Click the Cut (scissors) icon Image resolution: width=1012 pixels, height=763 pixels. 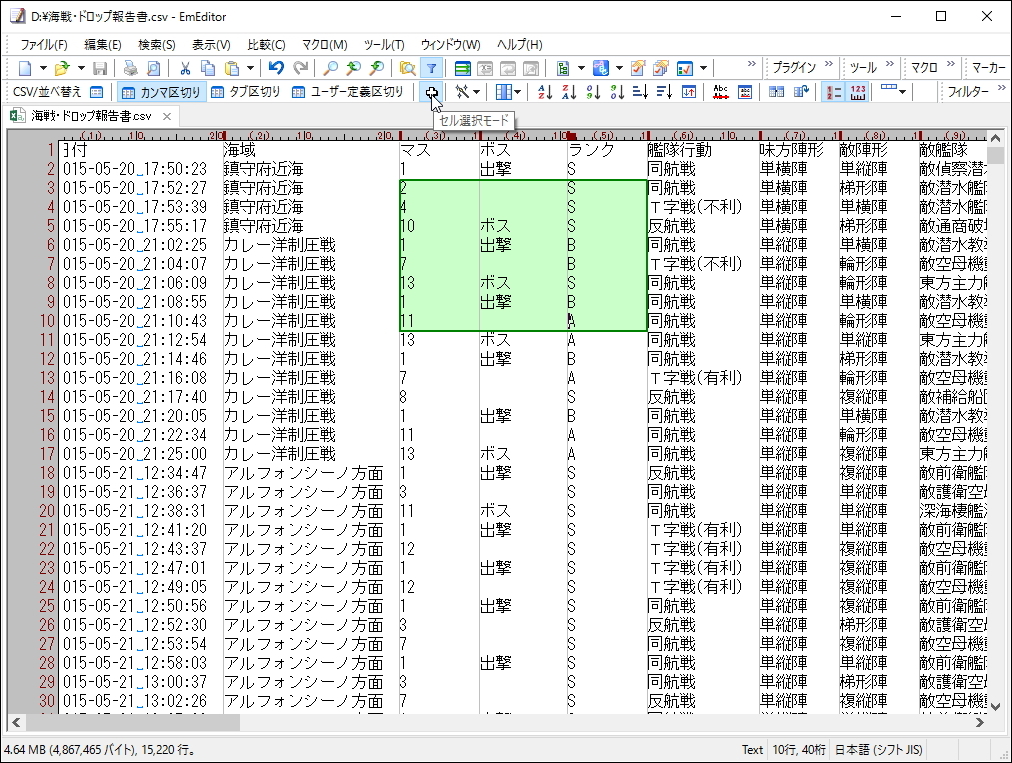[186, 68]
